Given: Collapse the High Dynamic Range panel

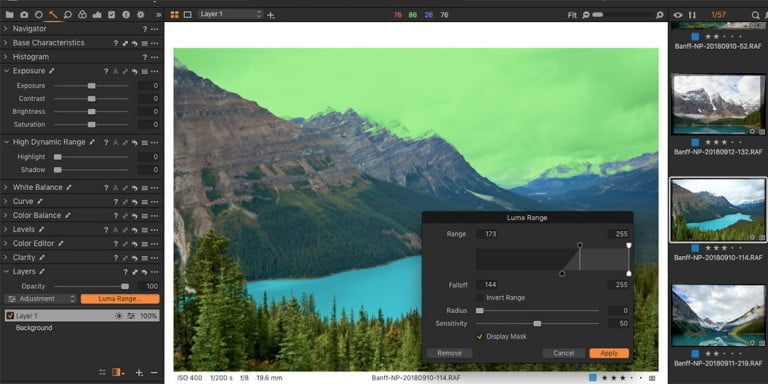Looking at the screenshot, I should [6, 143].
